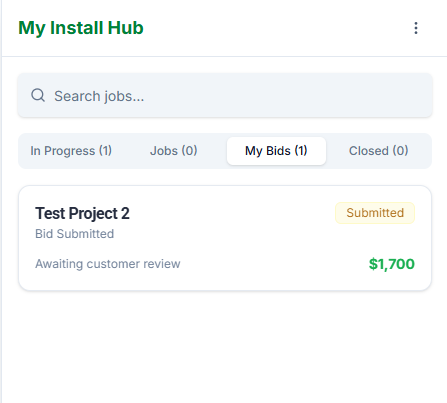The image size is (447, 403).
Task: Focus the Search jobs input field
Action: coord(225,95)
